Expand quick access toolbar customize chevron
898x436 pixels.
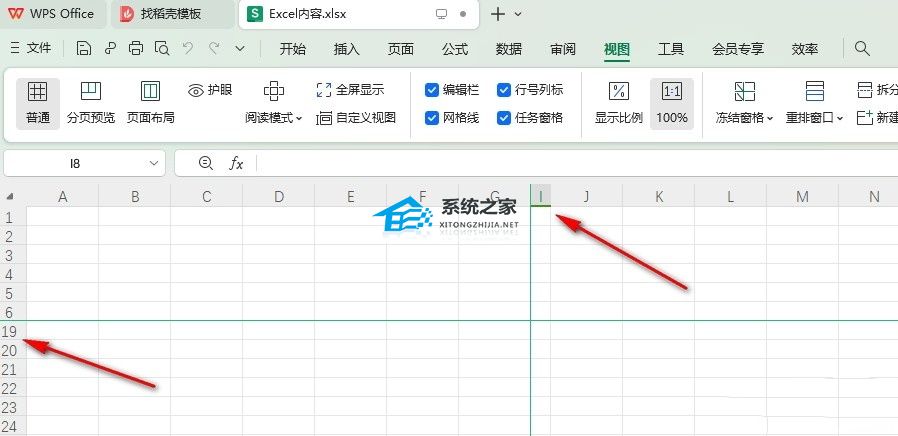click(241, 49)
